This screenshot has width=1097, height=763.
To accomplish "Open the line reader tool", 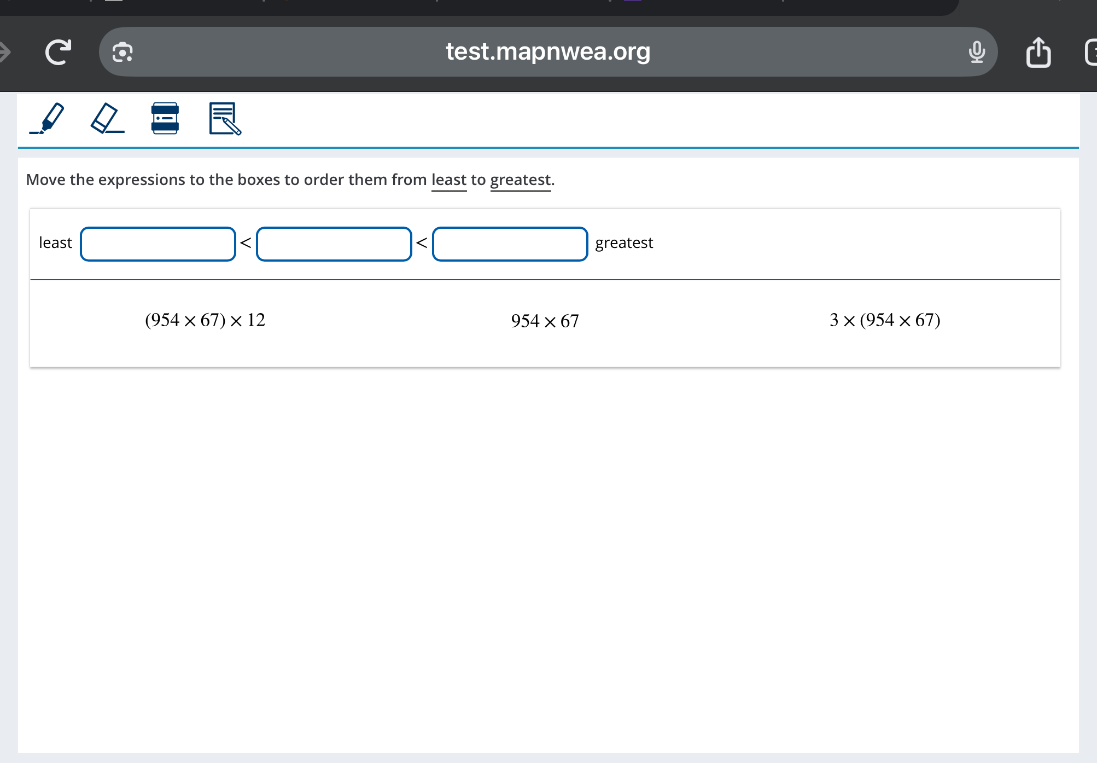I will 165,118.
